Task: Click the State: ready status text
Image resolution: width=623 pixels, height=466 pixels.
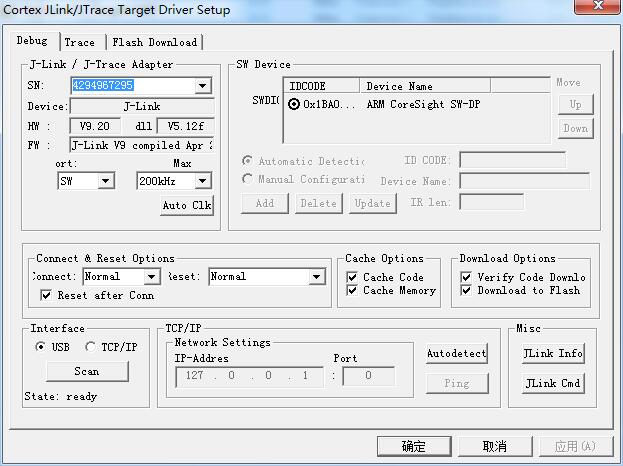Action: coord(60,396)
